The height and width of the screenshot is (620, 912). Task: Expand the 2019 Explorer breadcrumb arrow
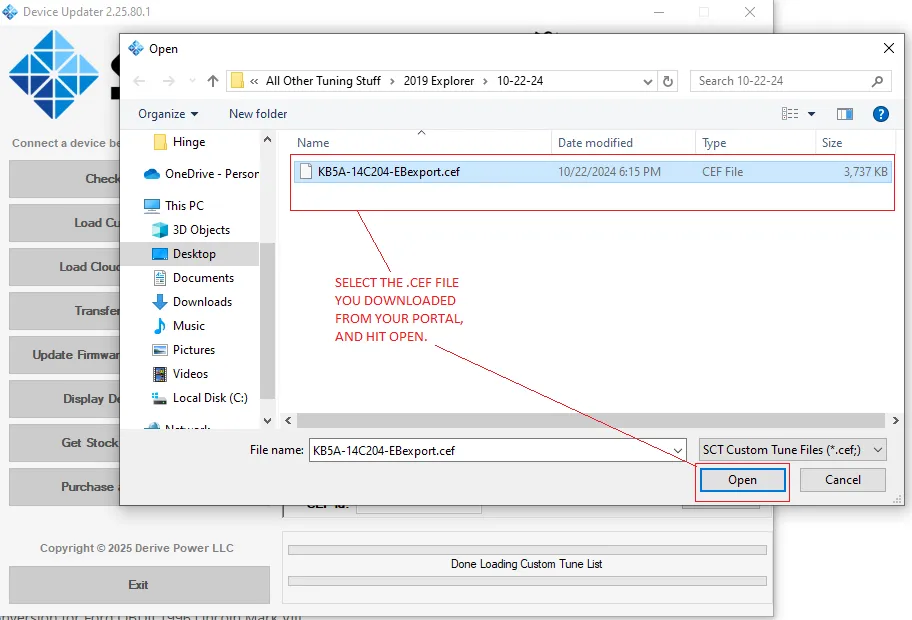point(485,81)
